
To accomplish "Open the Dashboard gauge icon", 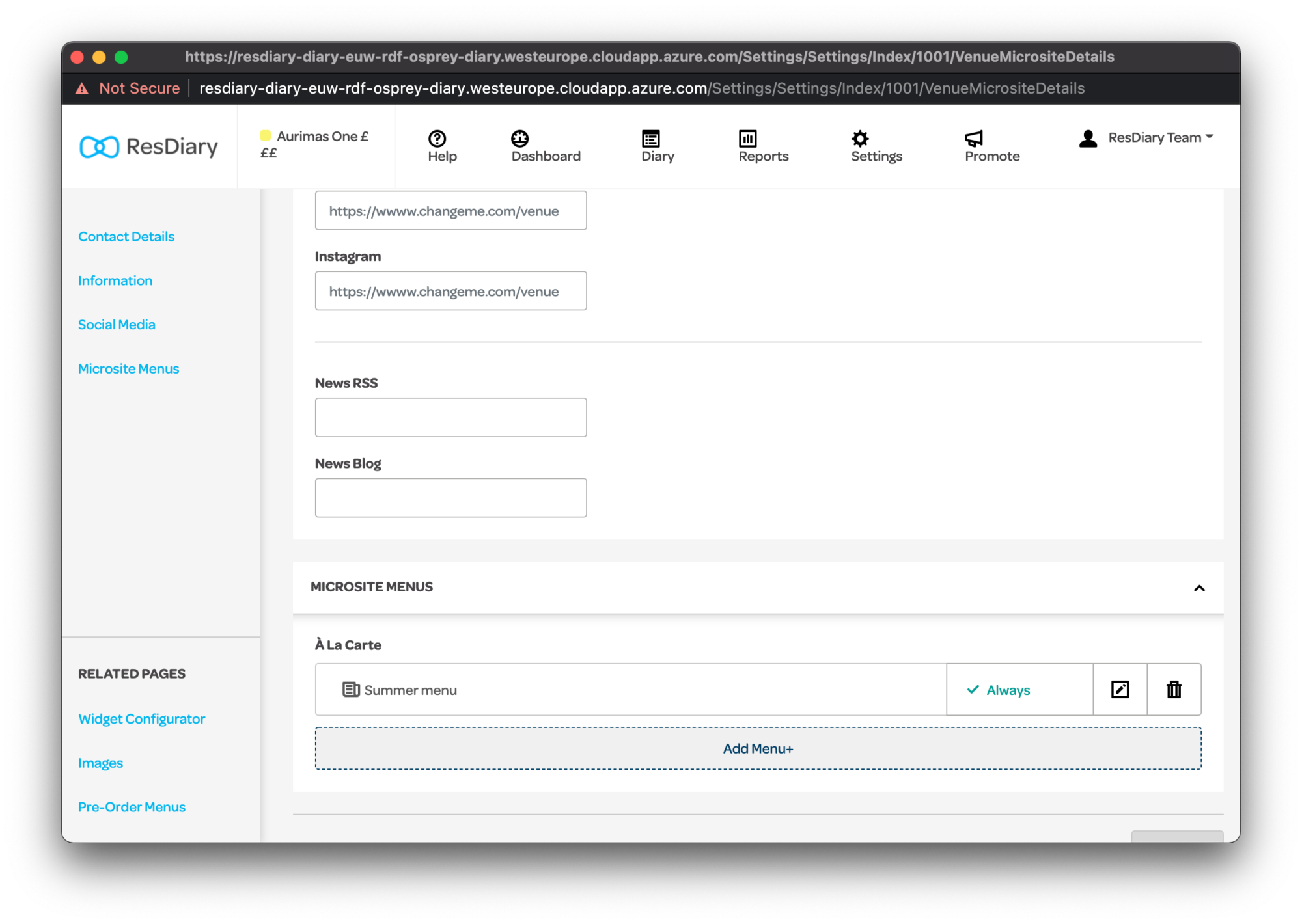I will tap(519, 138).
